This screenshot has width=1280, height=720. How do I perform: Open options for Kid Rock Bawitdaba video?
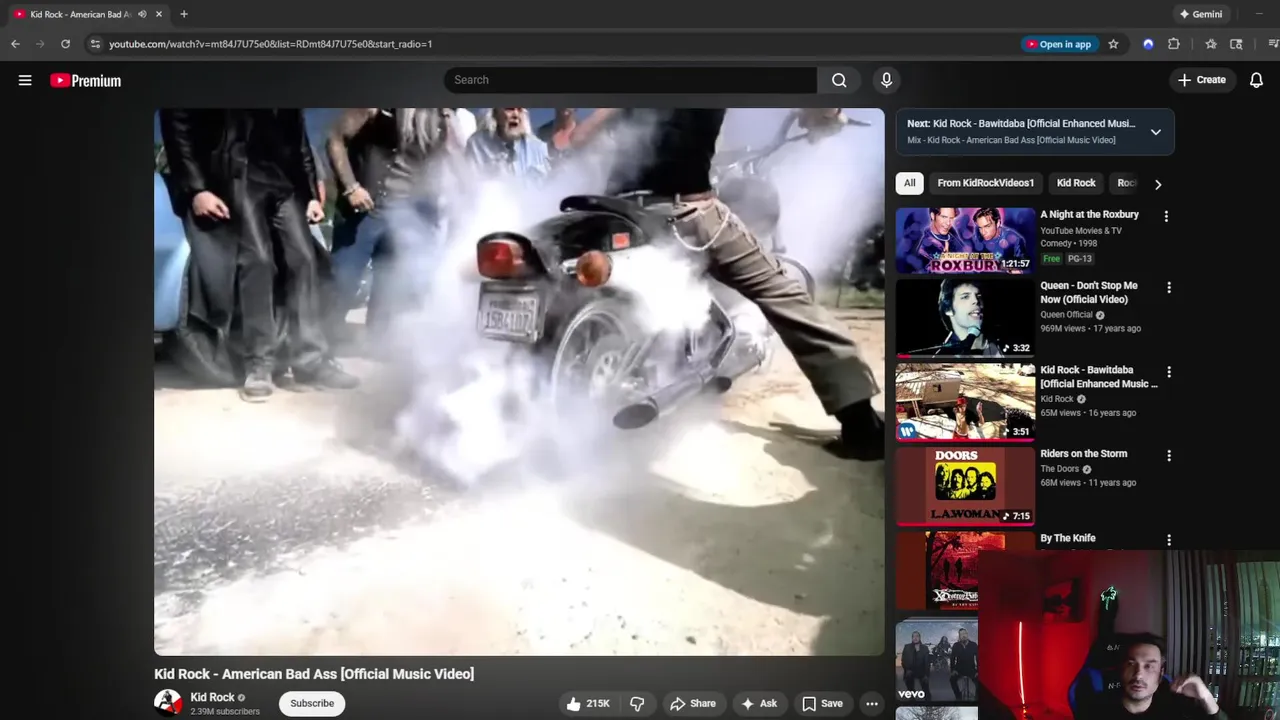point(1168,372)
